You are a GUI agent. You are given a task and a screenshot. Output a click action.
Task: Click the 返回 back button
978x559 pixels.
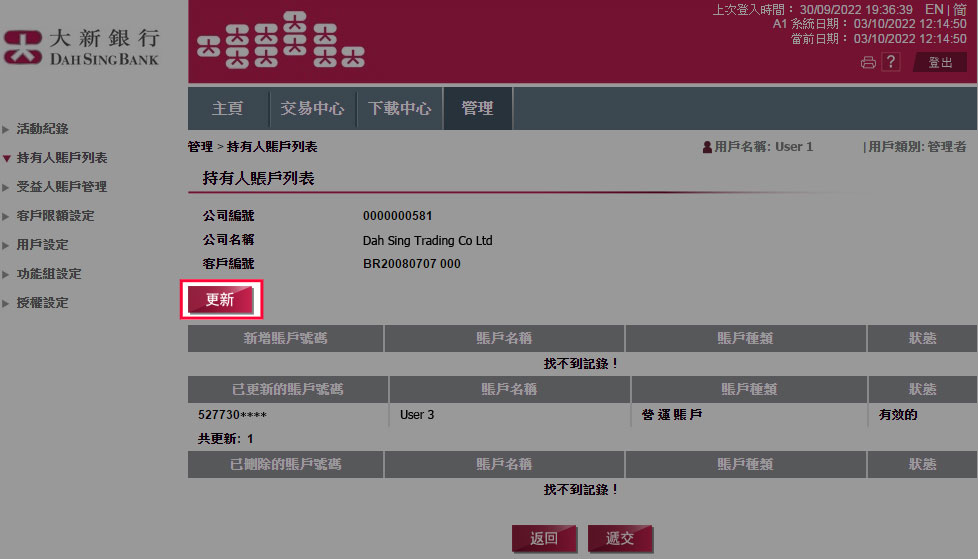544,538
